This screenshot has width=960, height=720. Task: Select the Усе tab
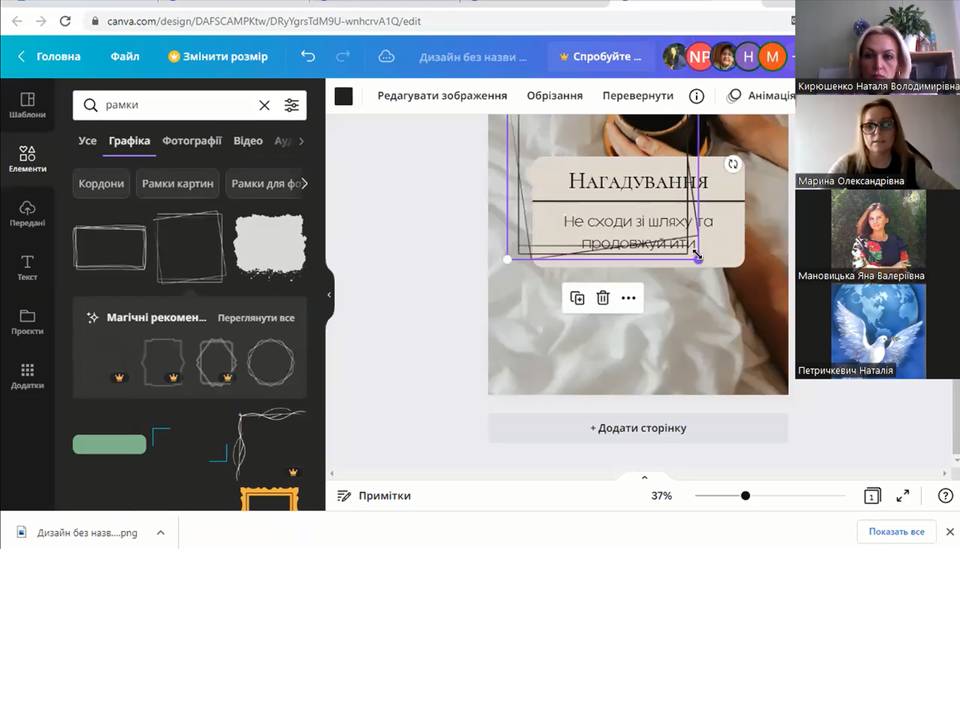[x=88, y=141]
